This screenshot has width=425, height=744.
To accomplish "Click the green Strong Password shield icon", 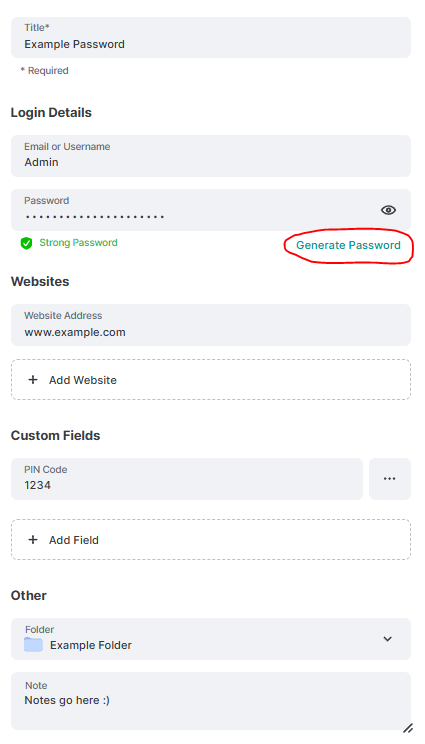I will [26, 243].
